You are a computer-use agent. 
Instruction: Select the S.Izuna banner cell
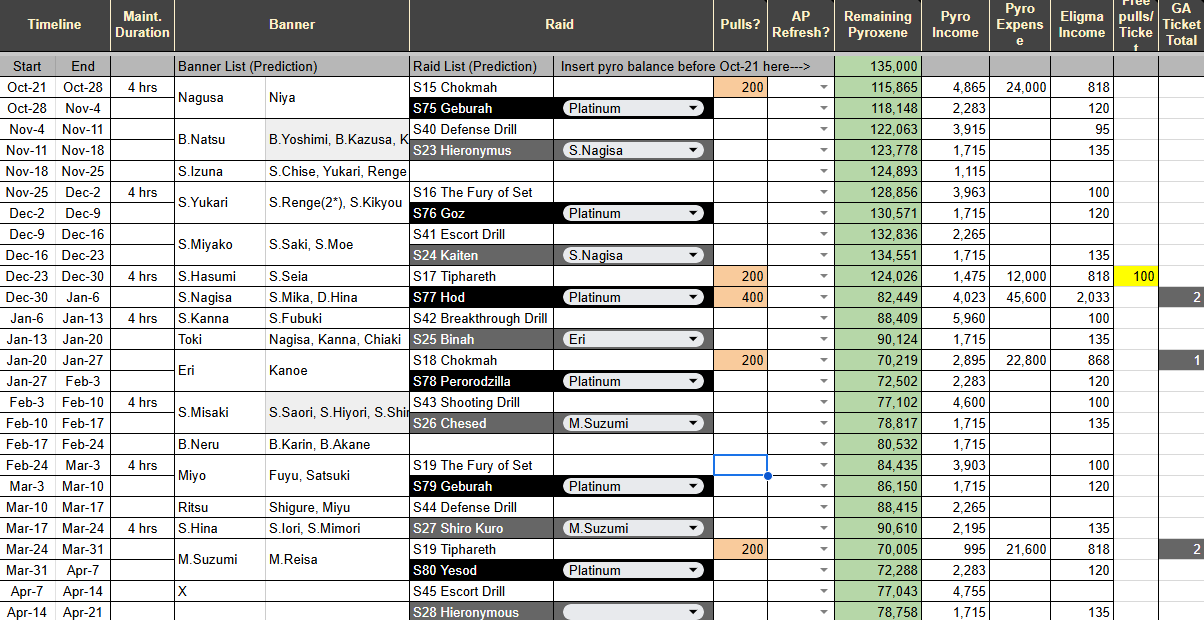coord(220,171)
